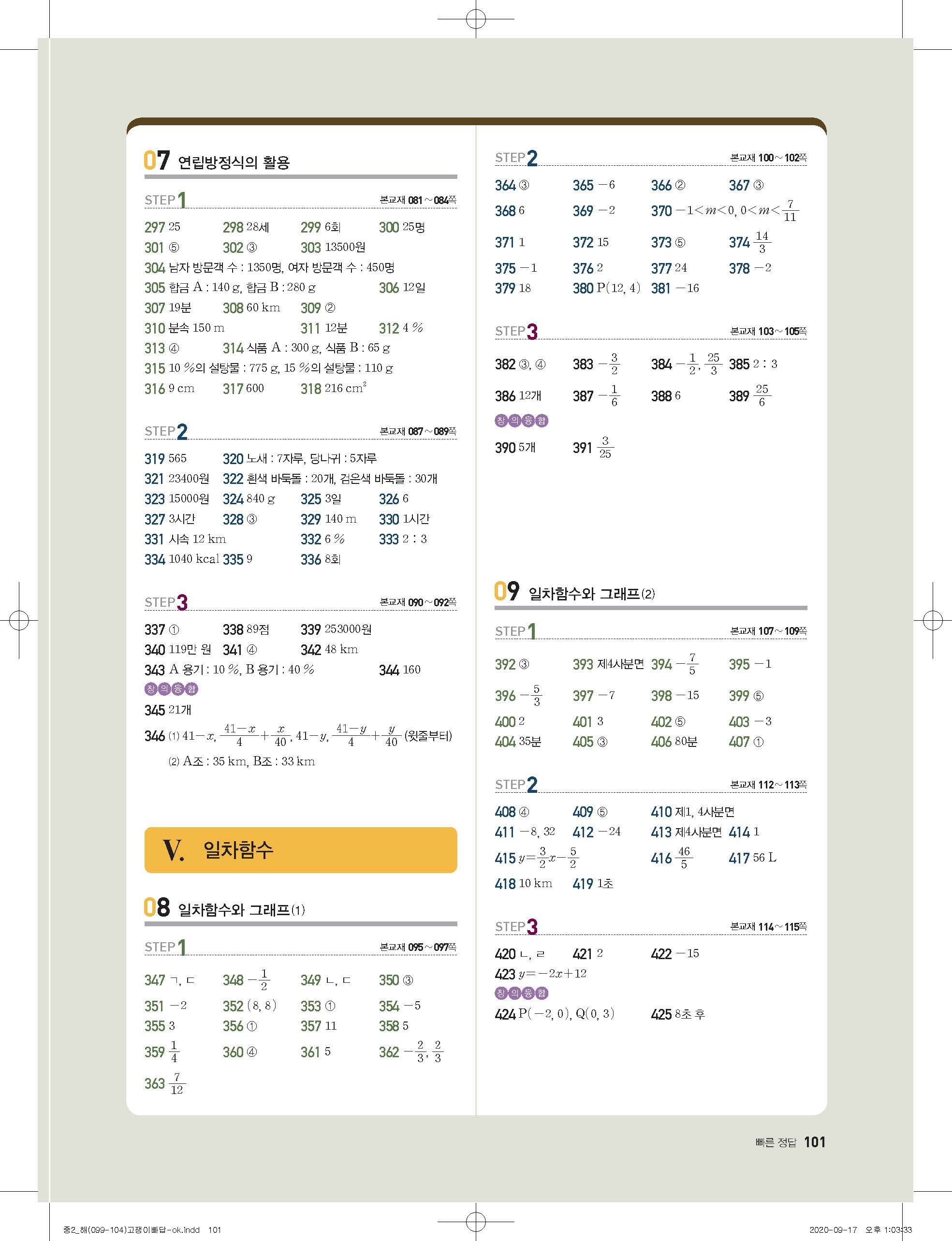The width and height of the screenshot is (952, 1241).
Task: Click the 본교재 100~102쪽 page reference
Action: (x=768, y=158)
